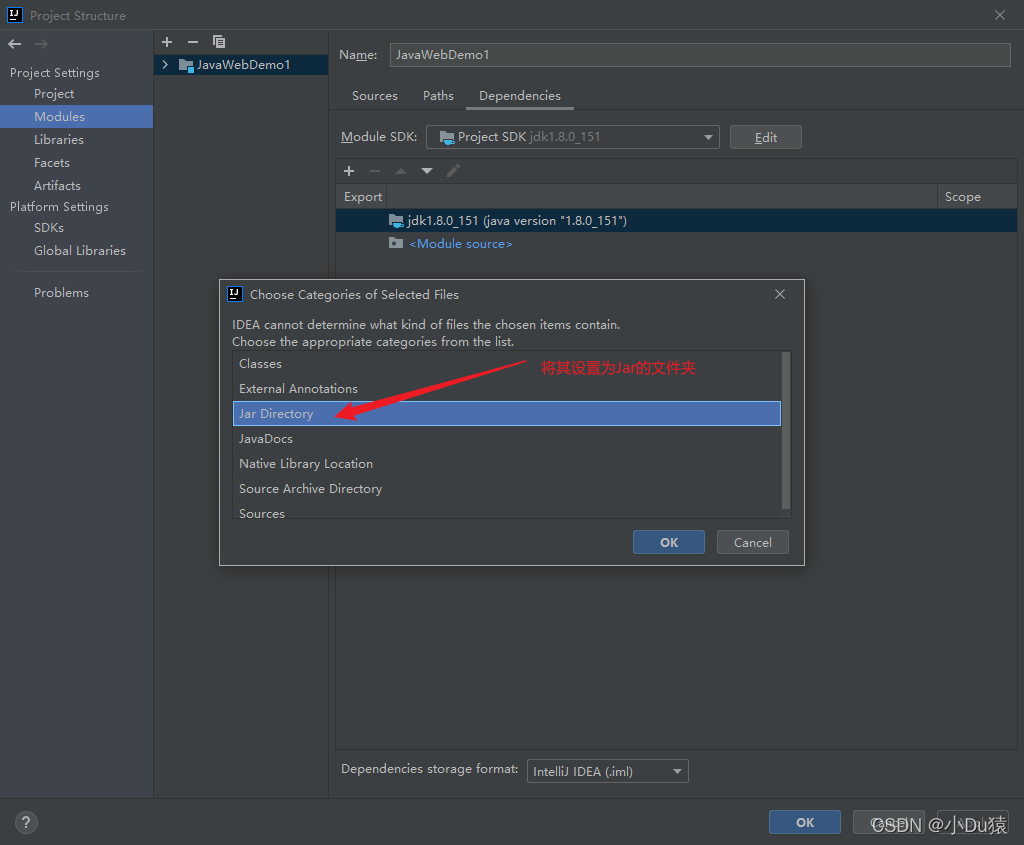Screen dimensions: 1024x845
Task: Copy the selected module icon
Action: click(219, 42)
